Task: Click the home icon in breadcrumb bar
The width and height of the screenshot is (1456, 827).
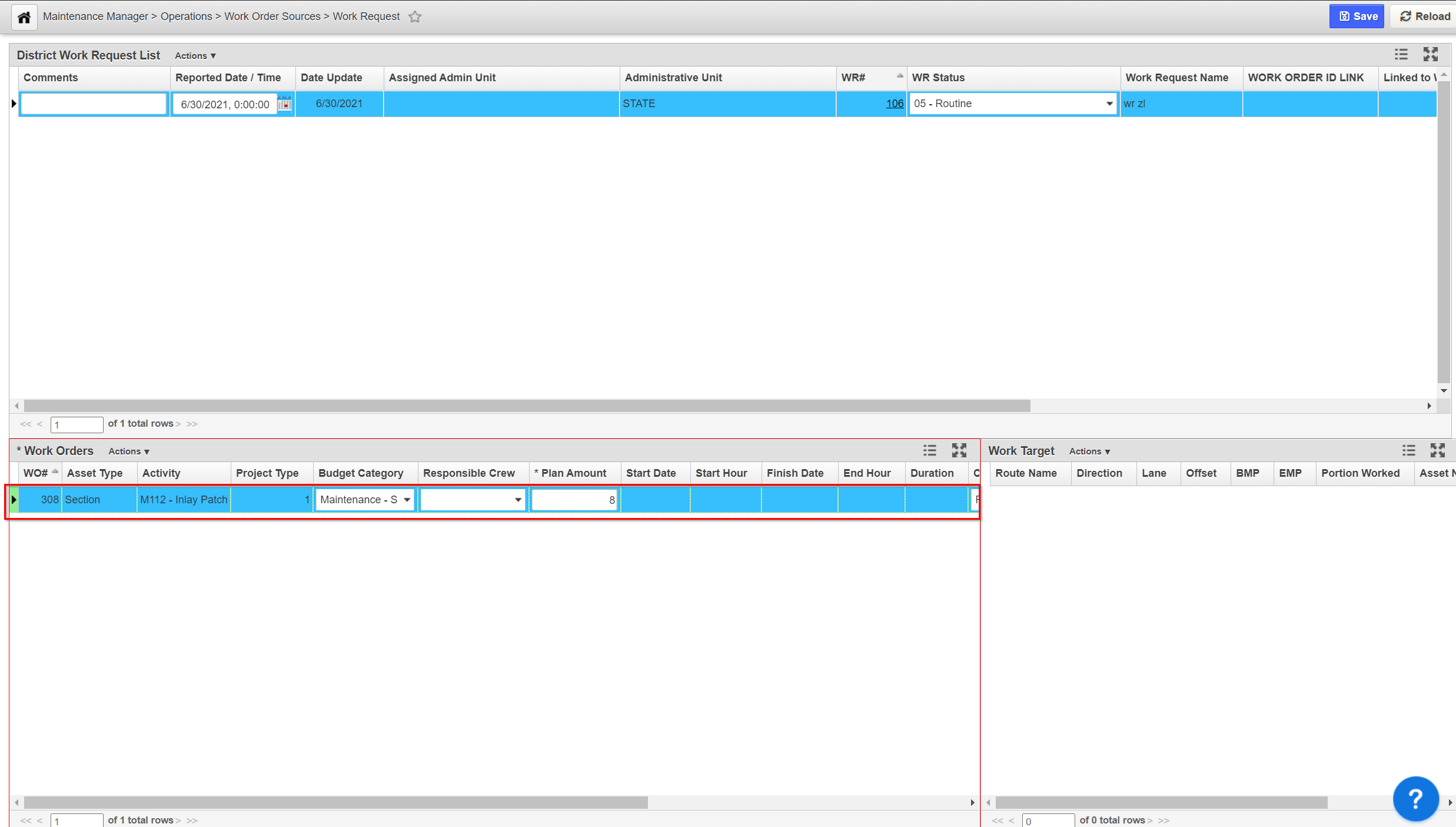Action: point(24,17)
